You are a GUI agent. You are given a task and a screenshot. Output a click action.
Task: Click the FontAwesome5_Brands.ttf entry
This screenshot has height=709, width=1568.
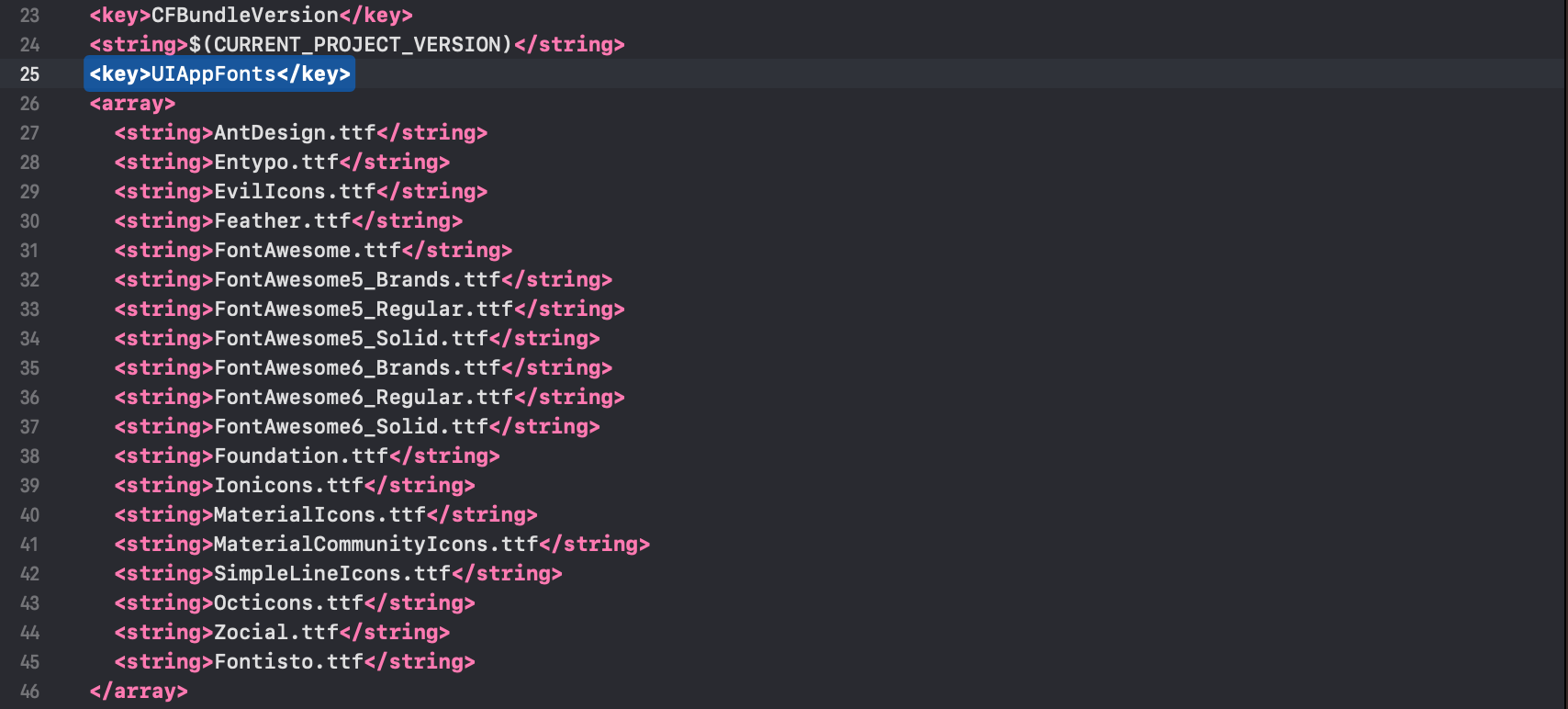pos(364,280)
